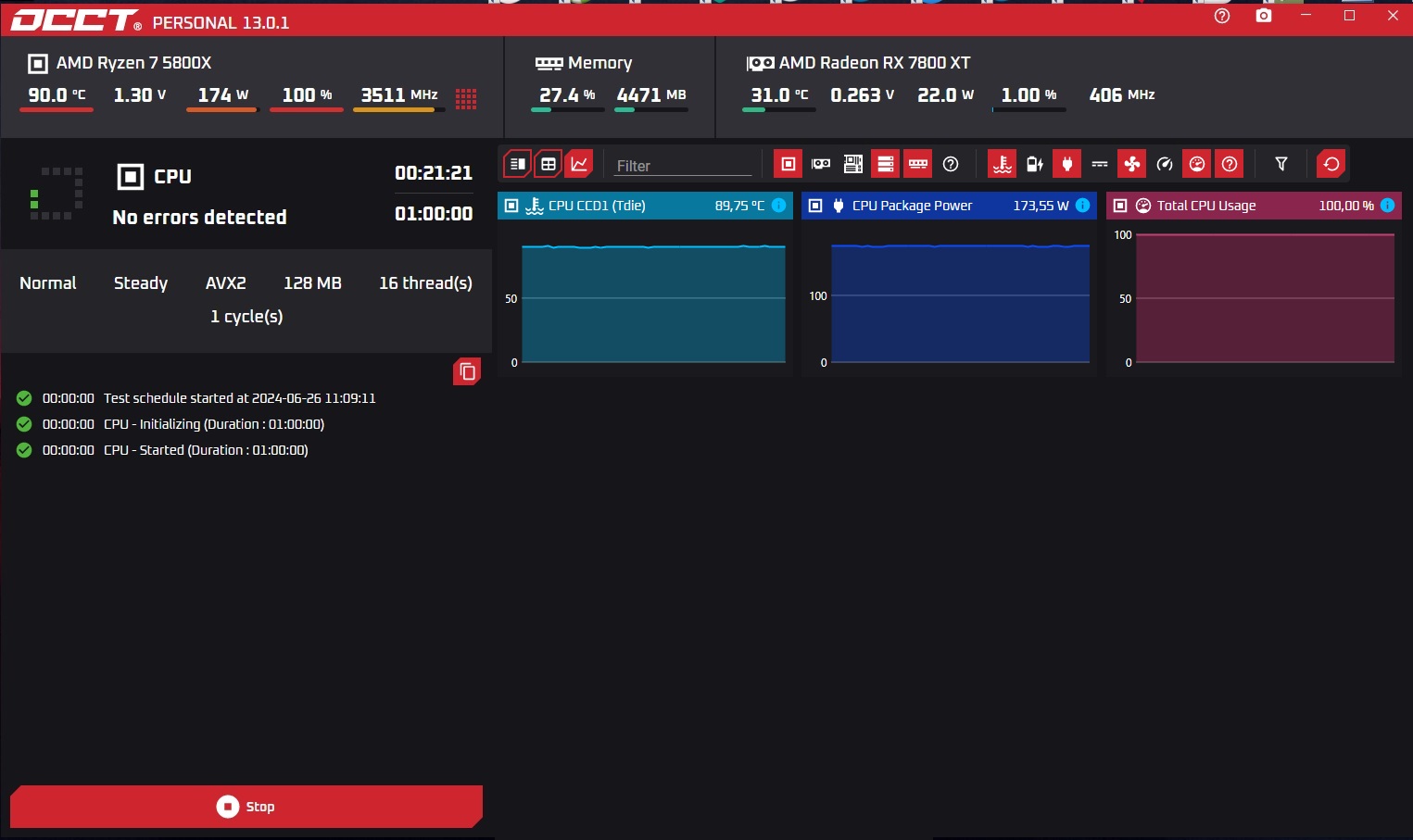The image size is (1413, 840).
Task: Toggle the storage drive hardware filter
Action: [886, 164]
